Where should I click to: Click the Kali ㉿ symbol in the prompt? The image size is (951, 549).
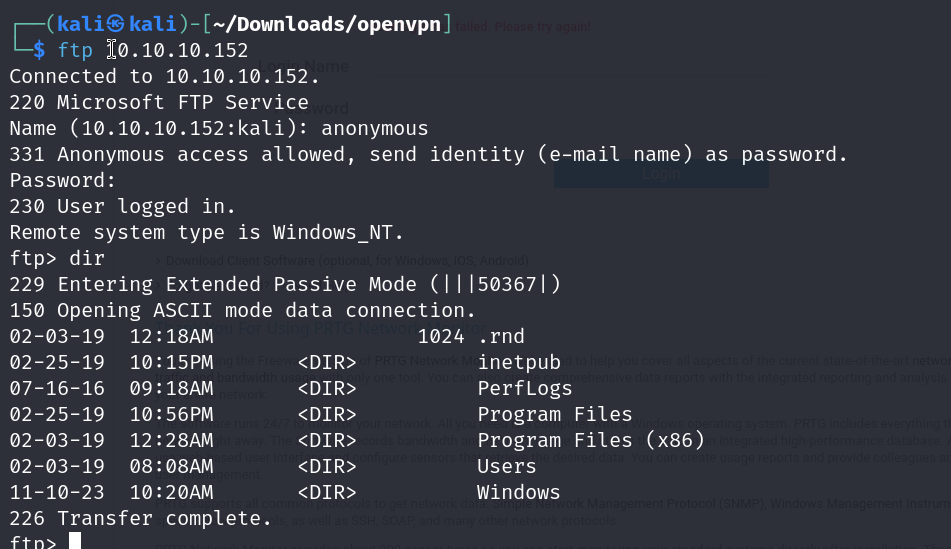pyautogui.click(x=123, y=23)
